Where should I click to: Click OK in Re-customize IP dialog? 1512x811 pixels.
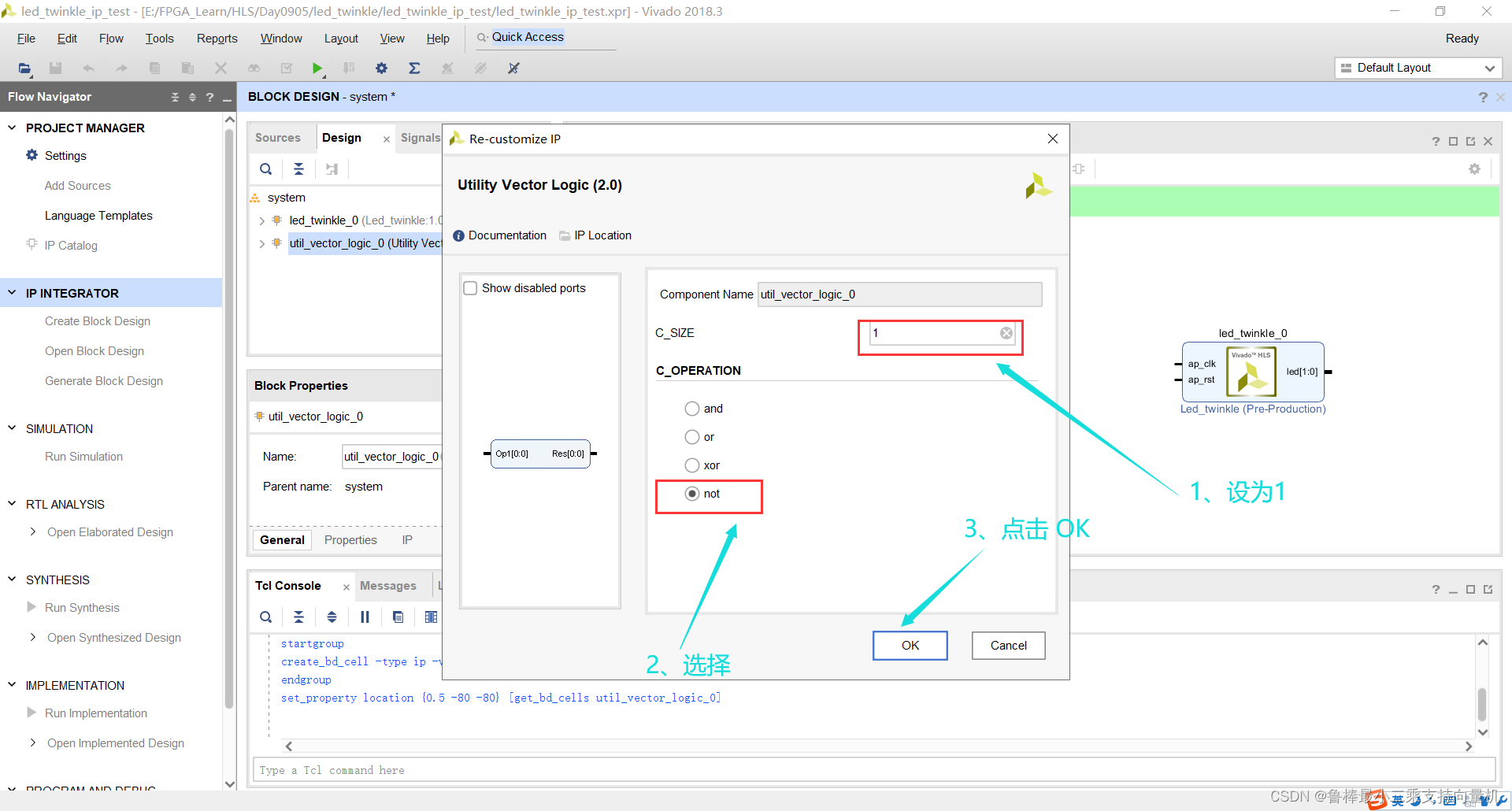(x=910, y=646)
